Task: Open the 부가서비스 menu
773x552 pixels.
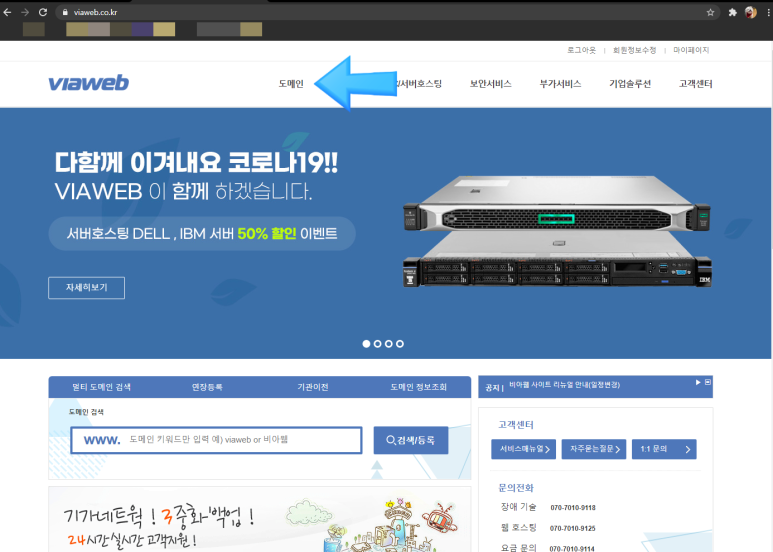Action: pos(560,84)
